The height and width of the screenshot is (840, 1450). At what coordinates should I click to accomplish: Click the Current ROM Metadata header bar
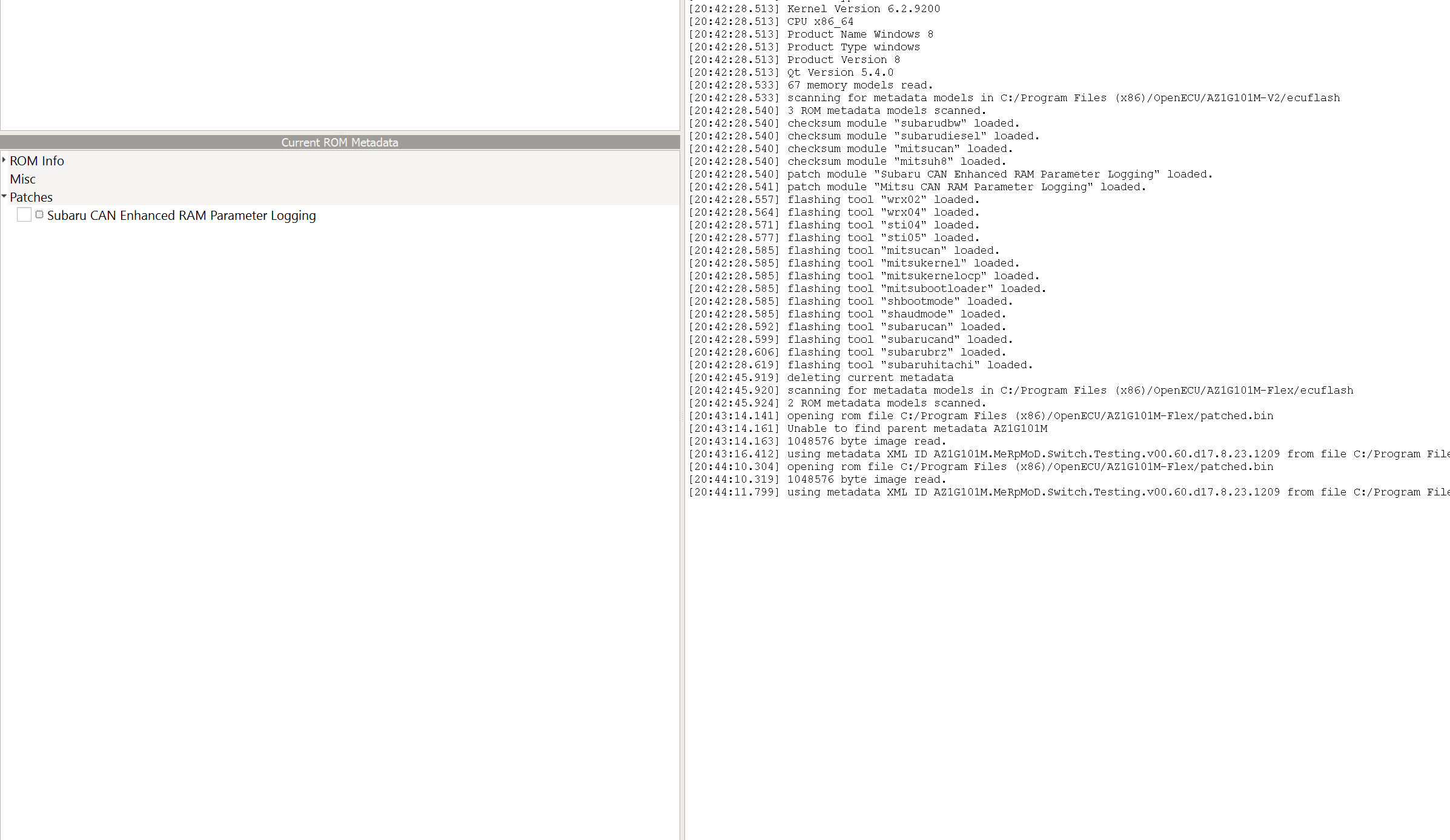coord(340,142)
